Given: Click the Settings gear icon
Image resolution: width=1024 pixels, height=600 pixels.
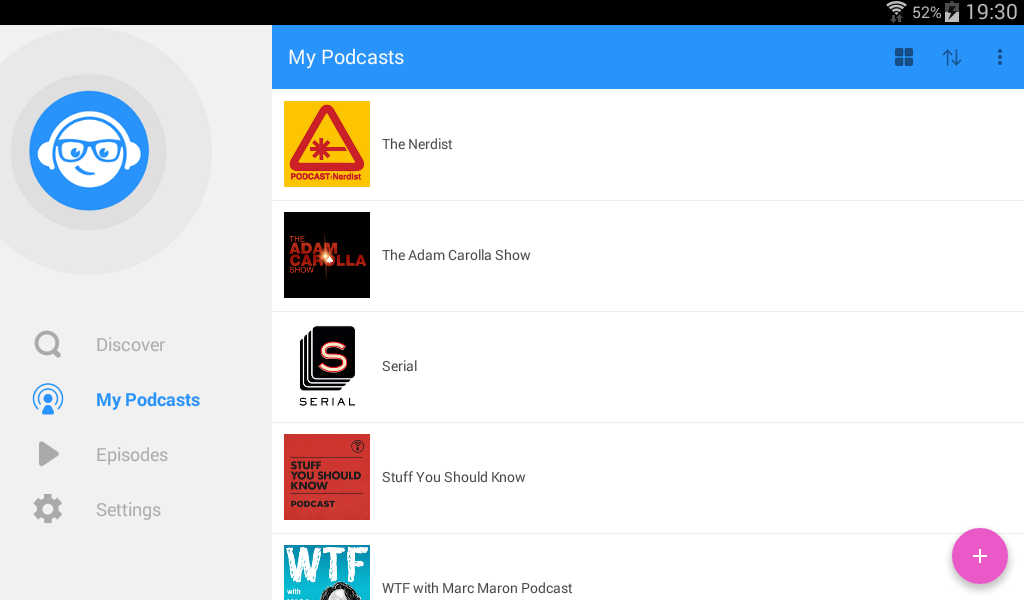Looking at the screenshot, I should coord(48,509).
